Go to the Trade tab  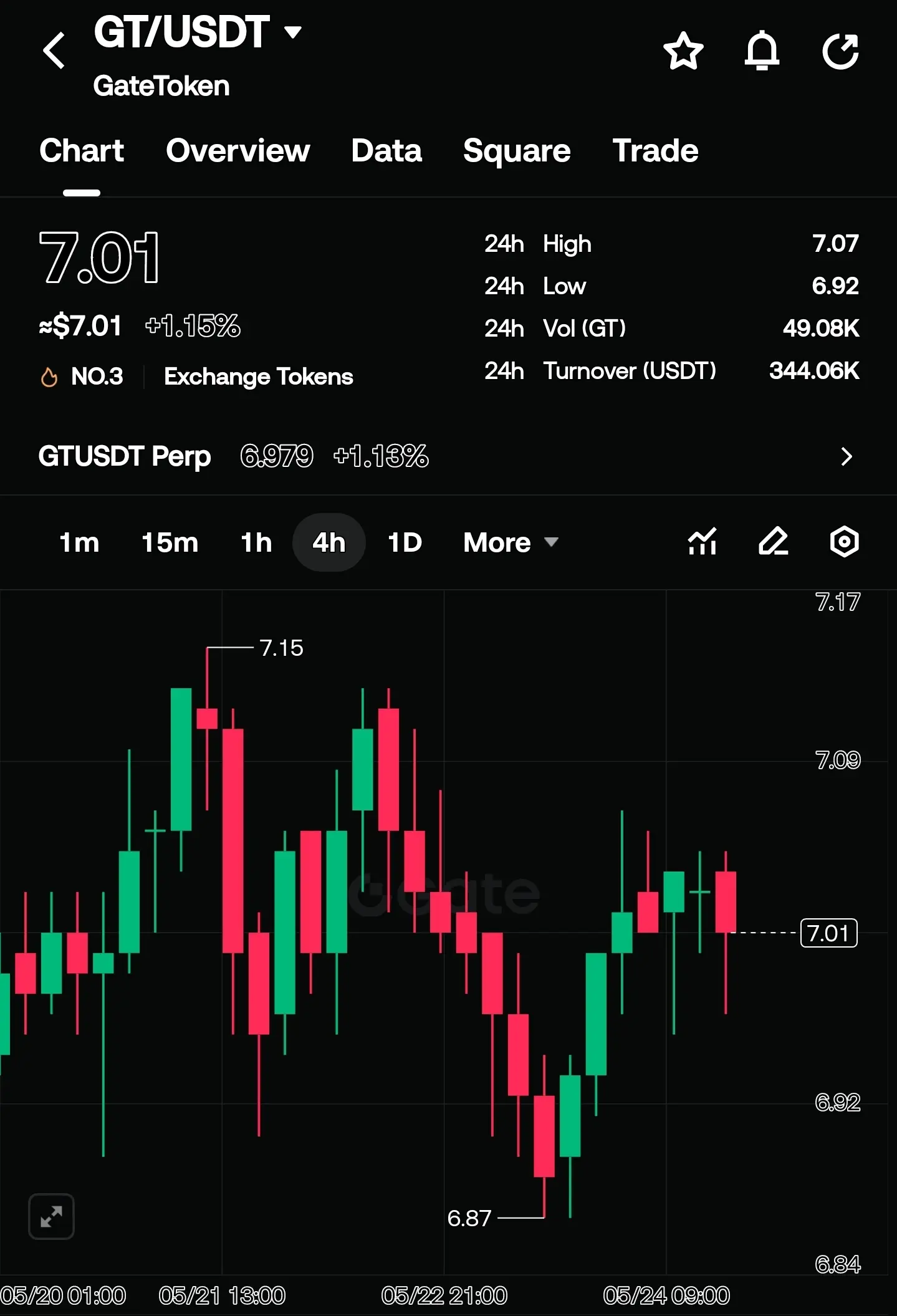coord(655,151)
